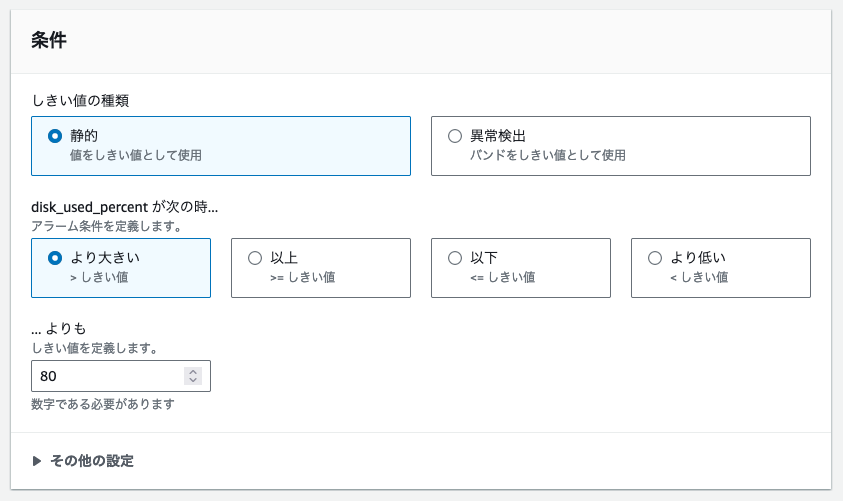Click the '< しきい値' sublabel

tap(699, 277)
